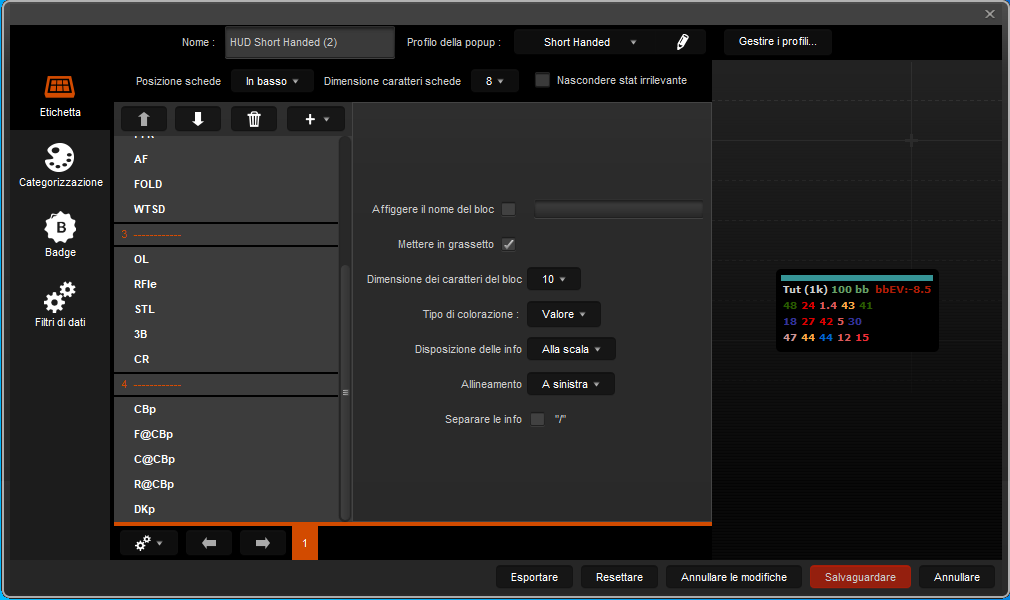Viewport: 1010px width, 600px height.
Task: Open Posizione schede dropdown In basso
Action: pos(272,81)
